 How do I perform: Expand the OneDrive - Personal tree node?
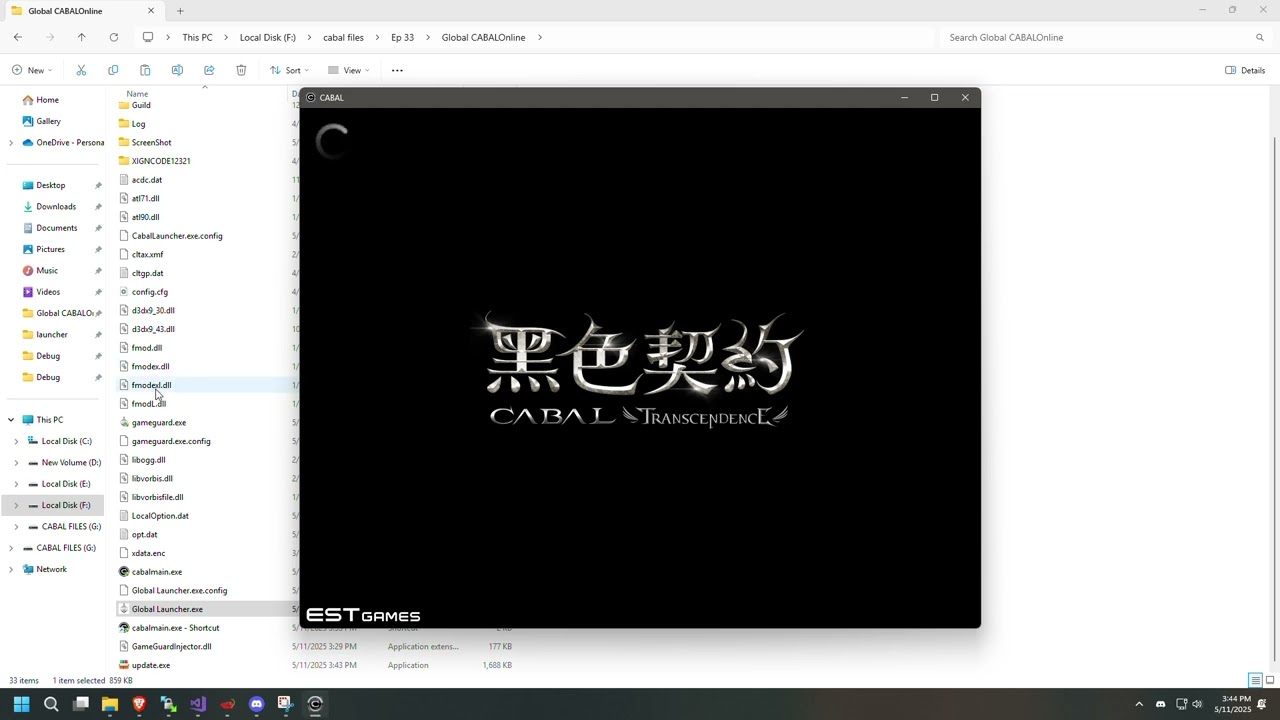(11, 143)
